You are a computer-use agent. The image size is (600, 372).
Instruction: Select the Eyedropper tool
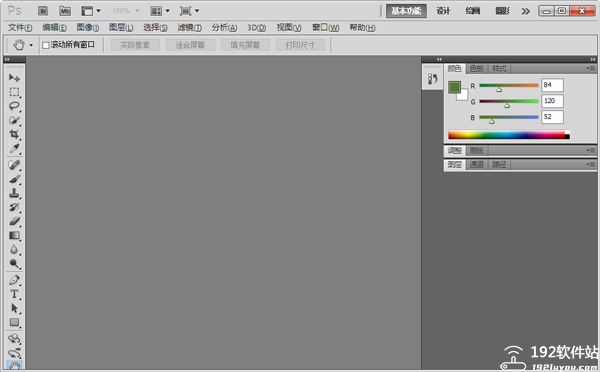14,148
